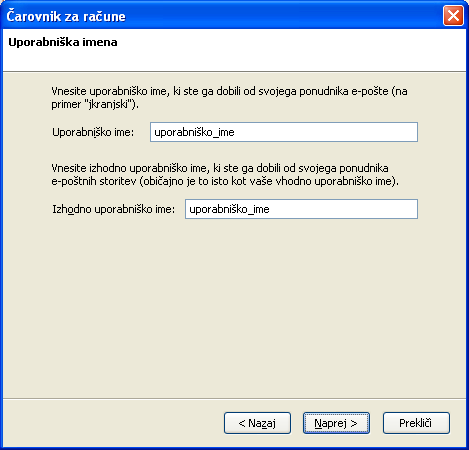
Task: Cancel the wizard with Prekliči
Action: [416, 423]
